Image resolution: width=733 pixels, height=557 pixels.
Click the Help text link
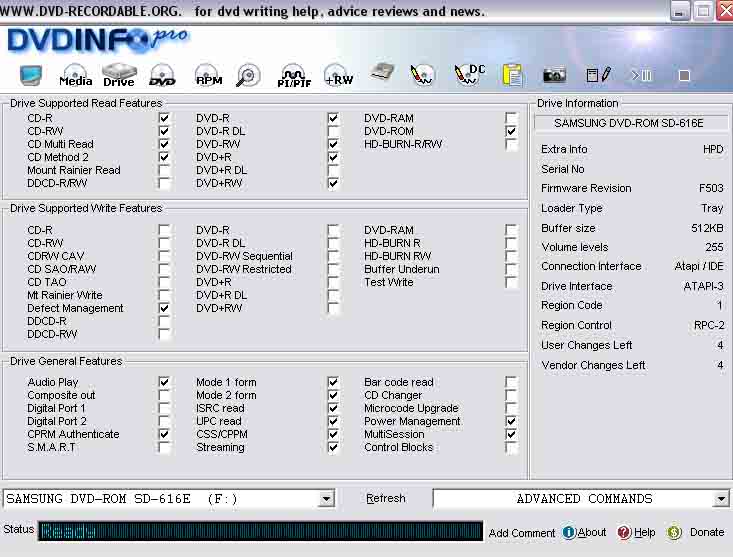pyautogui.click(x=644, y=532)
